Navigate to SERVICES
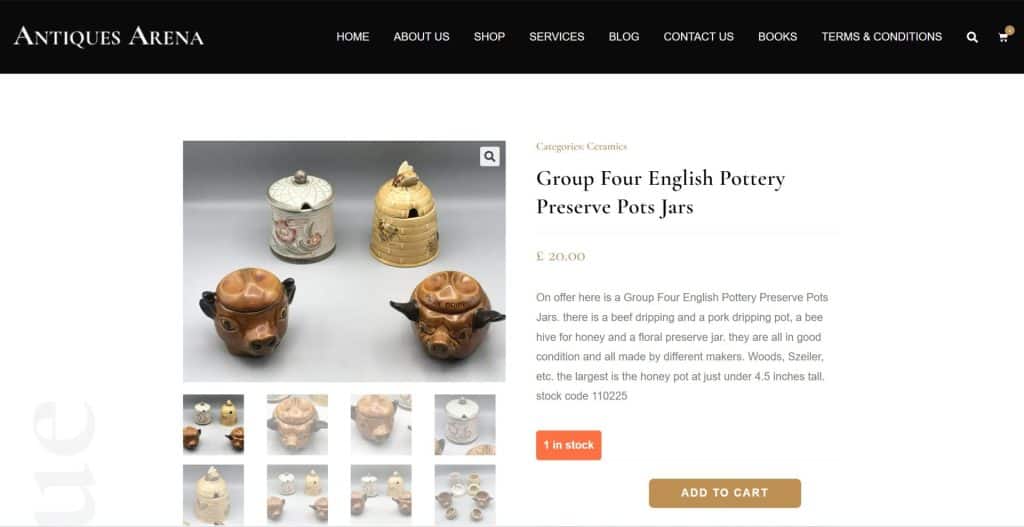Viewport: 1024px width, 527px height. tap(556, 37)
